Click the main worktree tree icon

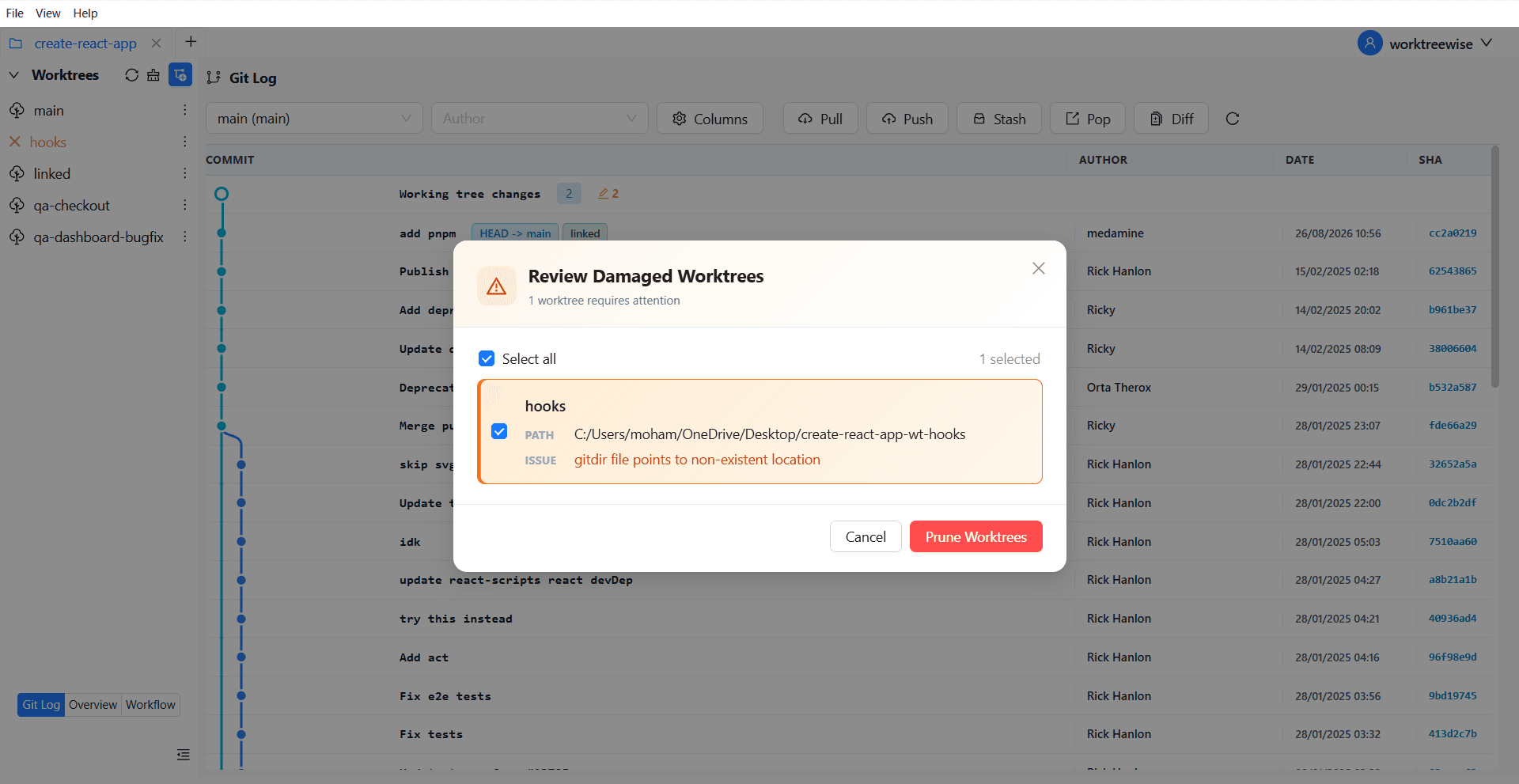[17, 111]
